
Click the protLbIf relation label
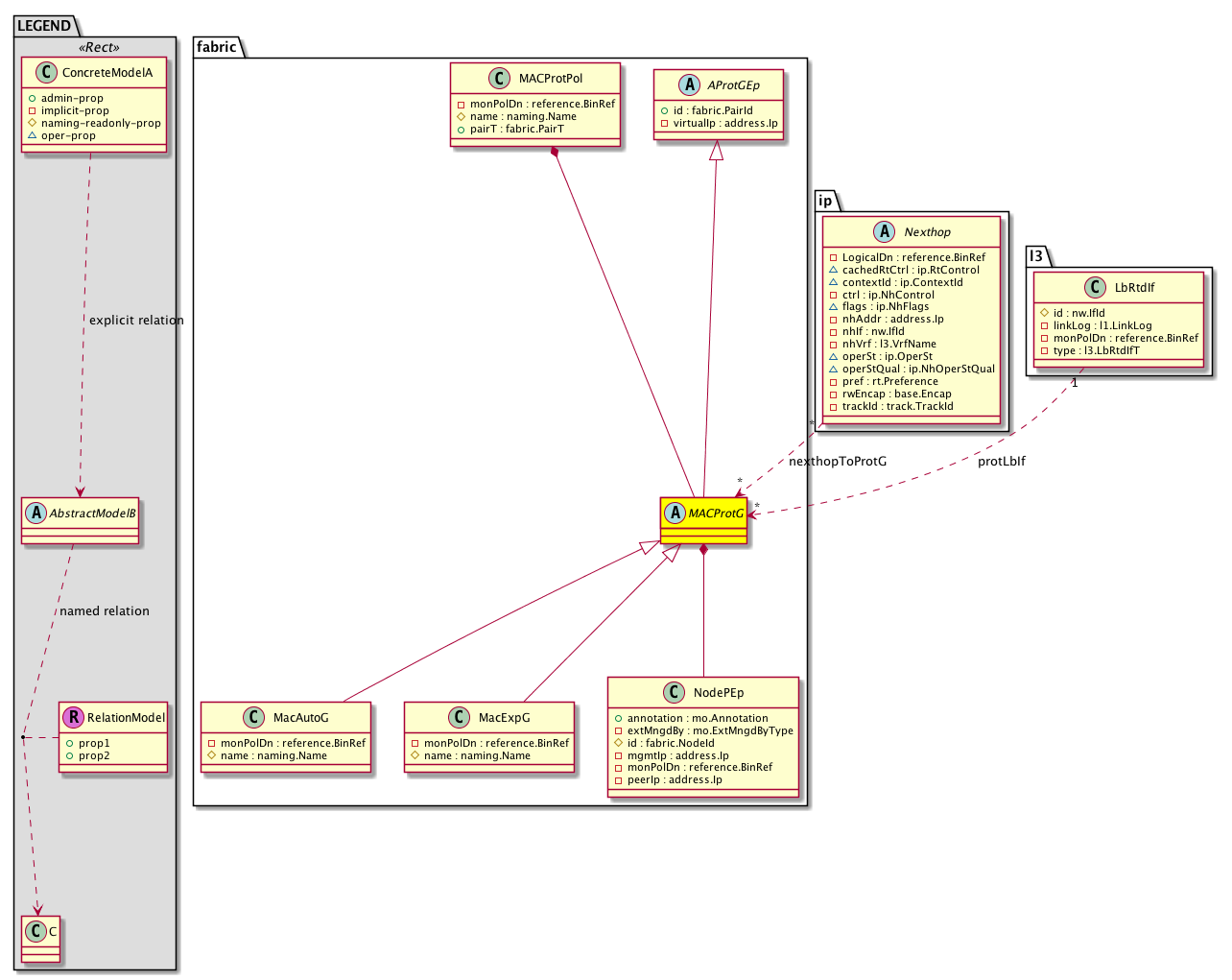(x=1002, y=462)
